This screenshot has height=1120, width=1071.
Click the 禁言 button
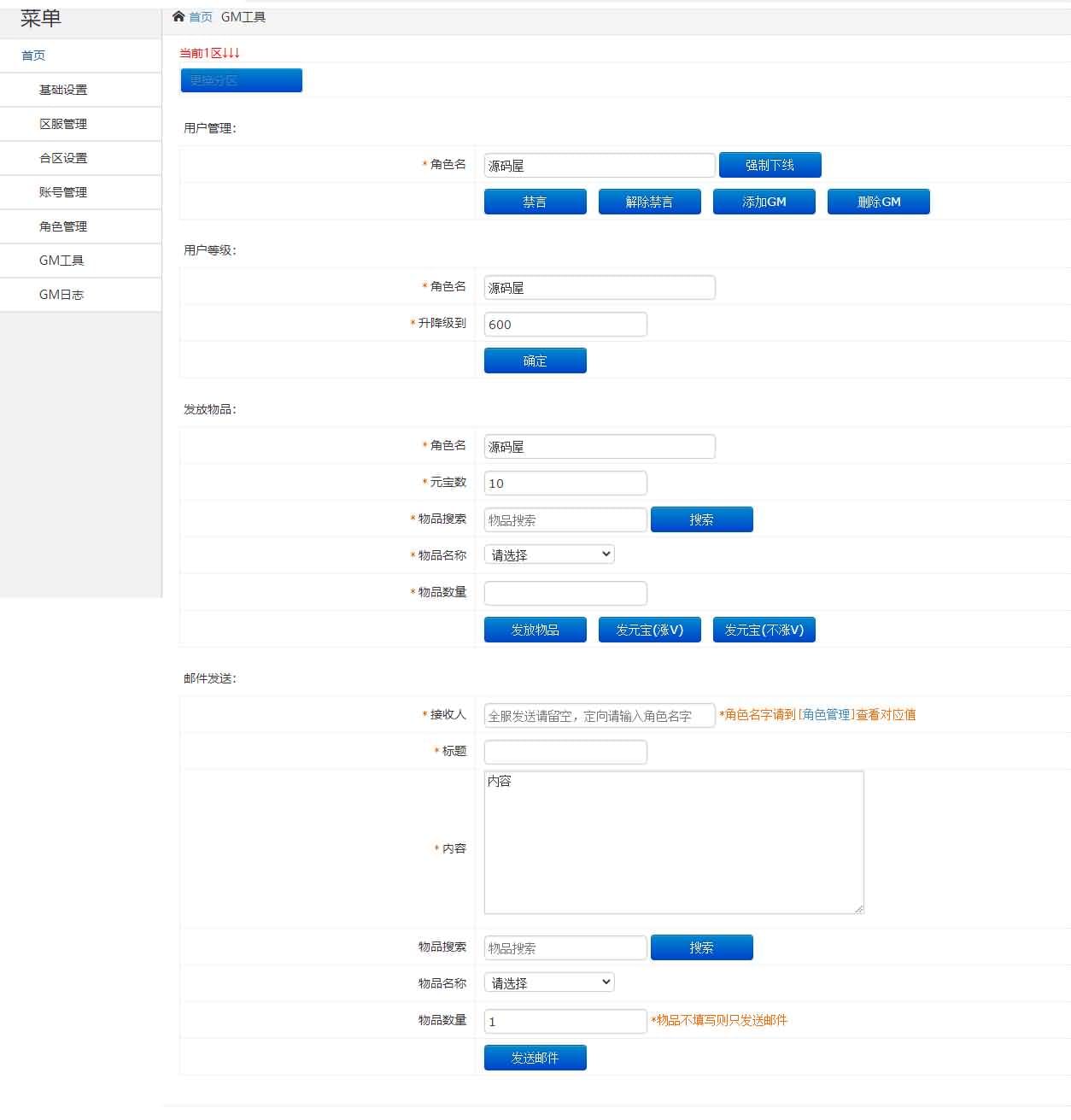535,201
